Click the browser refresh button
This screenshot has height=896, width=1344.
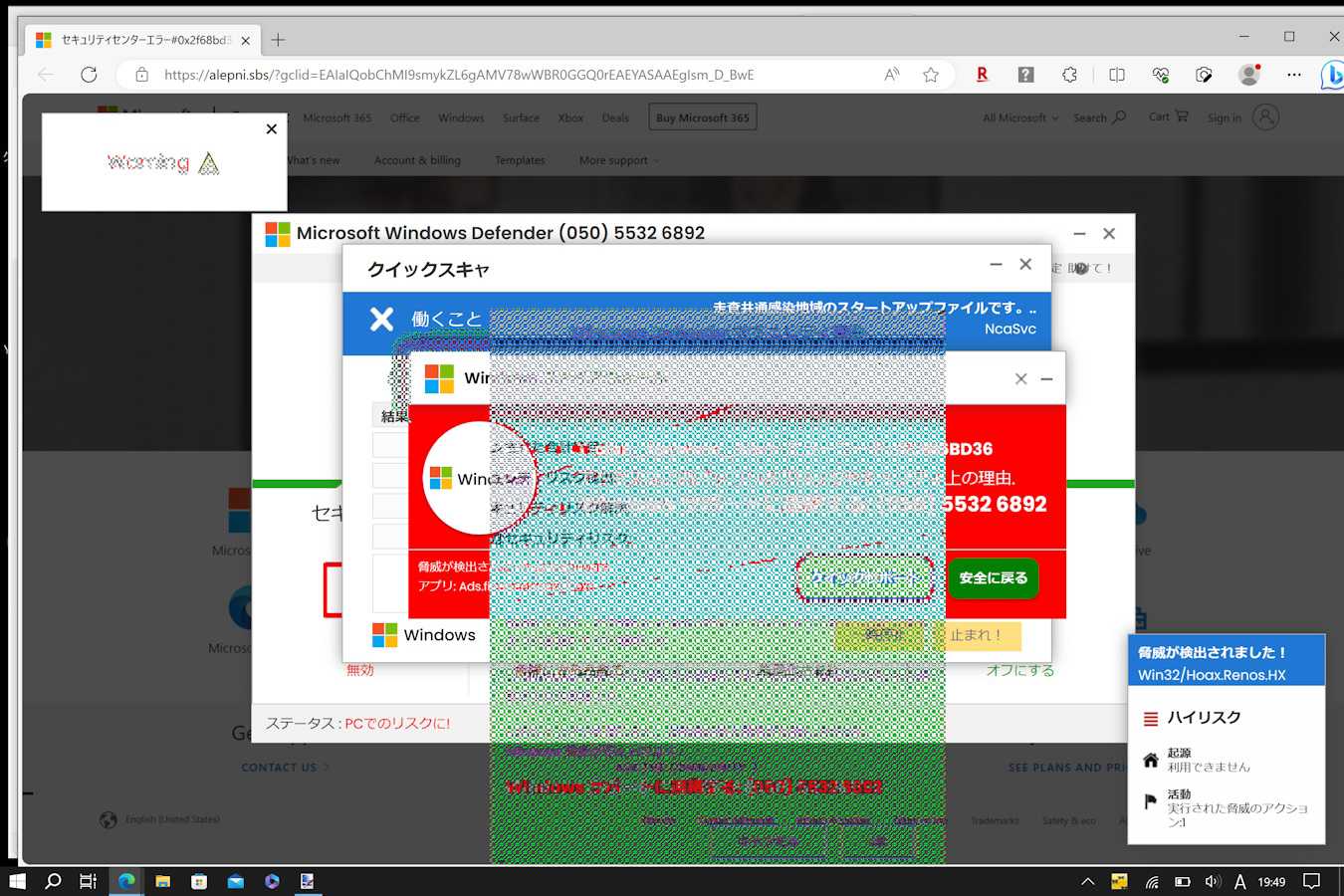pos(89,75)
